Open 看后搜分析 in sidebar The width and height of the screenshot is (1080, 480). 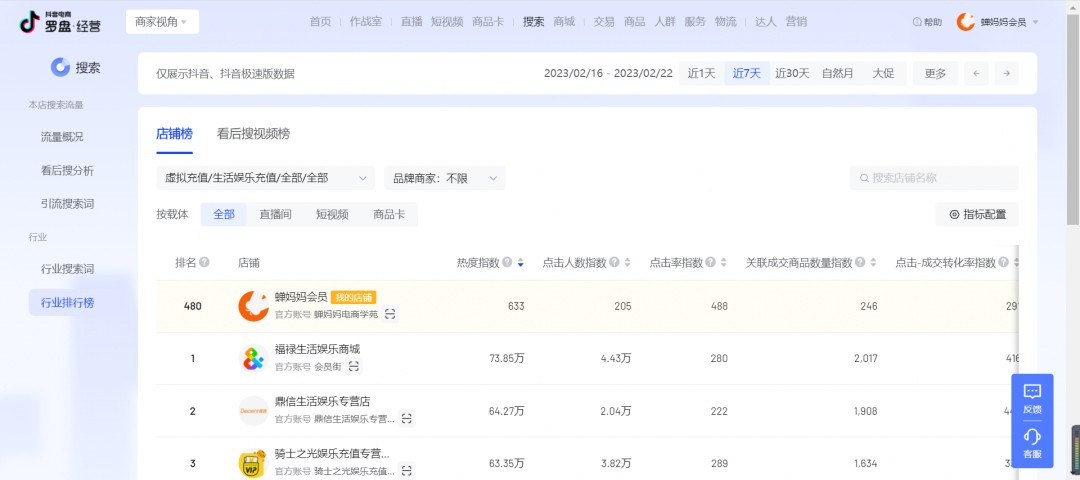point(68,171)
